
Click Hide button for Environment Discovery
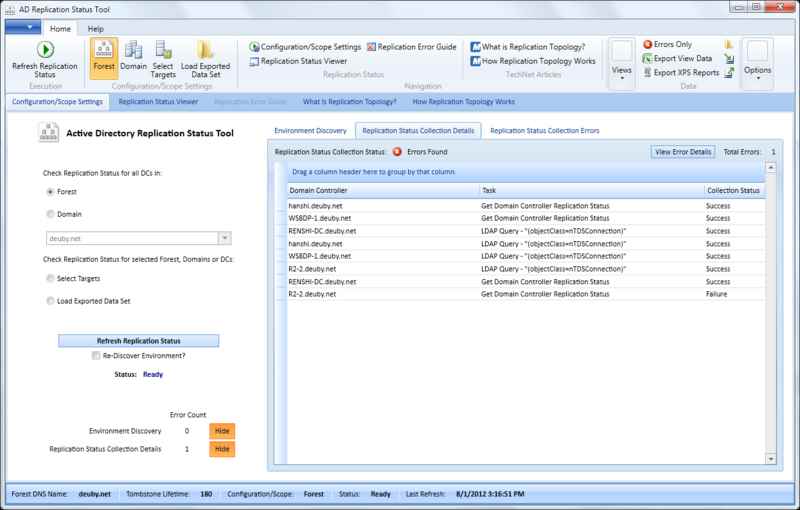pos(222,431)
